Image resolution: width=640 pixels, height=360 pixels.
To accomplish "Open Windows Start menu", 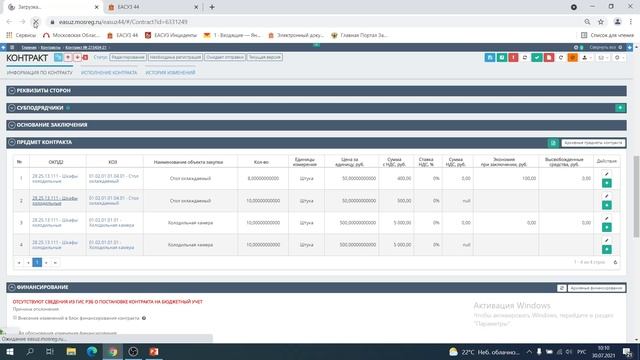I will [9, 351].
